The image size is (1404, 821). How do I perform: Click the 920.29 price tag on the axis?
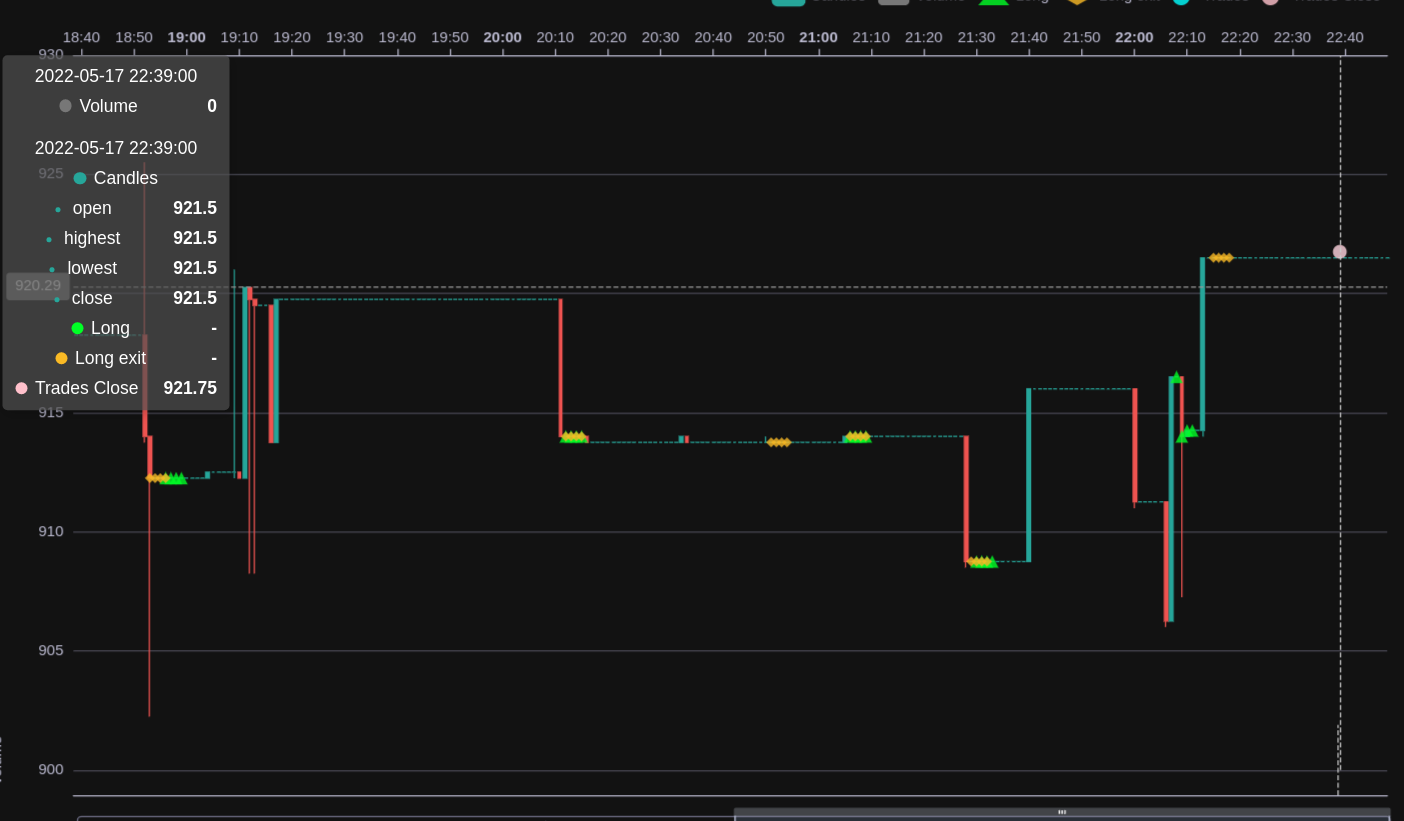[x=36, y=285]
